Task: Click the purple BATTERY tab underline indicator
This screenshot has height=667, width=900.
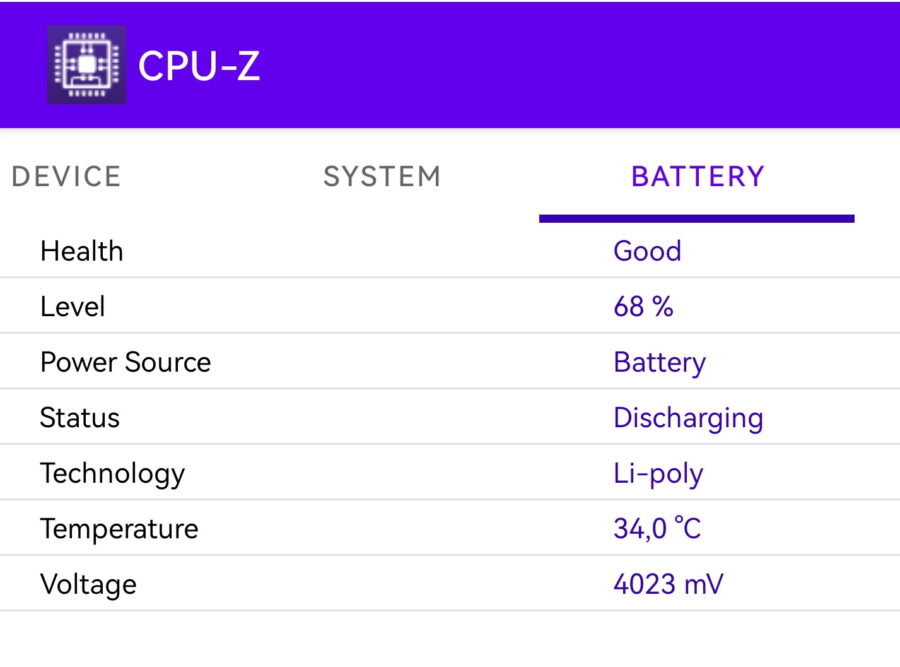Action: pos(697,219)
